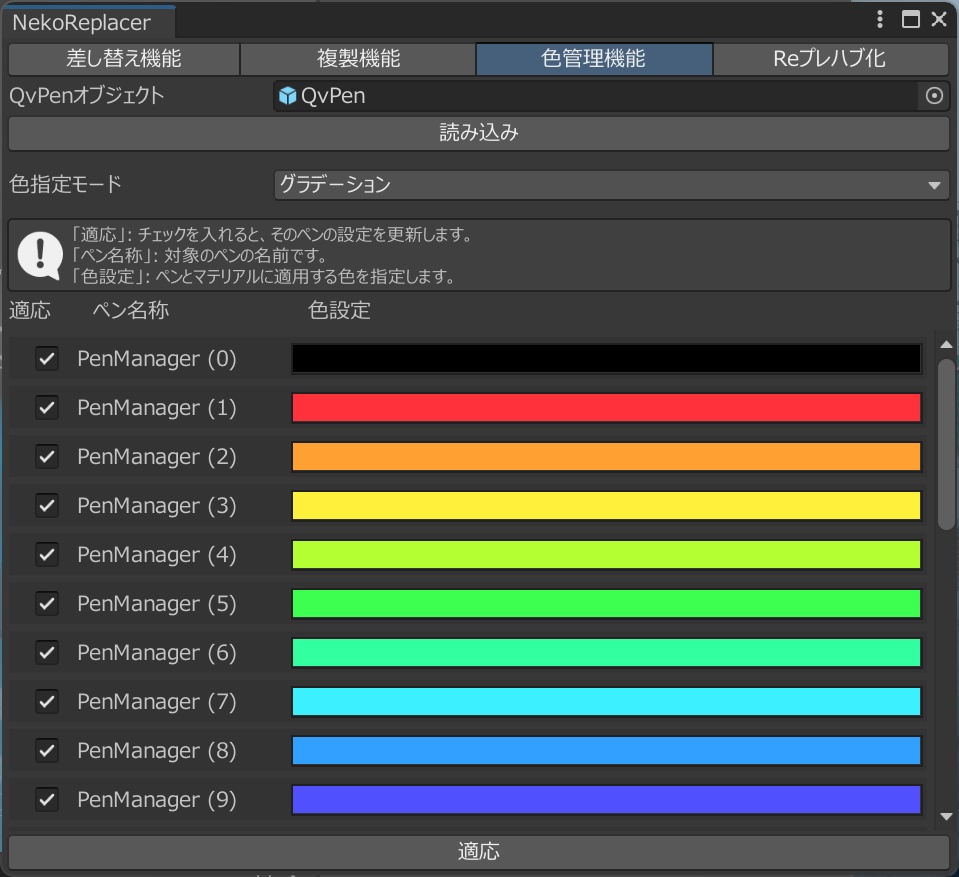Disable 適応 for PenManager (5)

(45, 604)
